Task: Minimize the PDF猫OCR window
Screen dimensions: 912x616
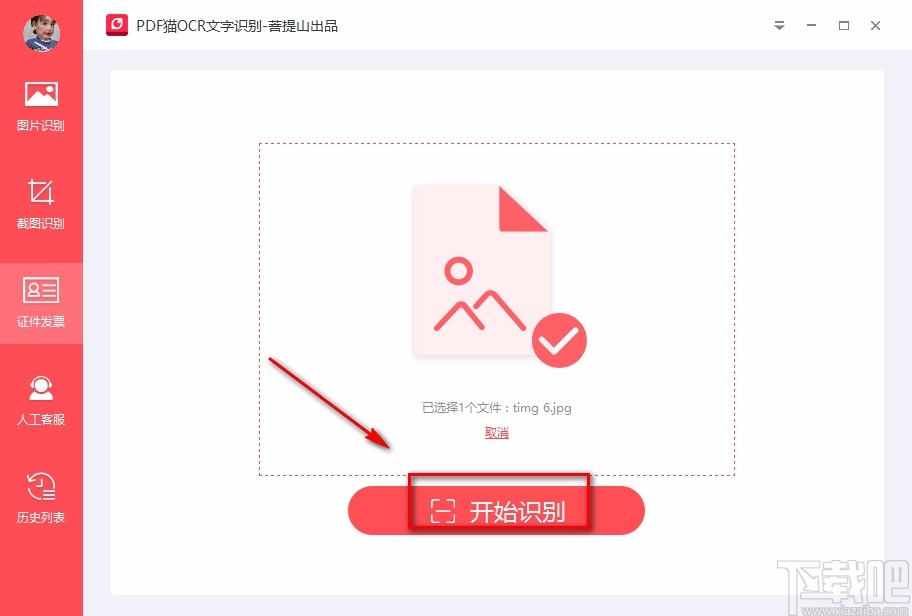Action: click(x=811, y=26)
